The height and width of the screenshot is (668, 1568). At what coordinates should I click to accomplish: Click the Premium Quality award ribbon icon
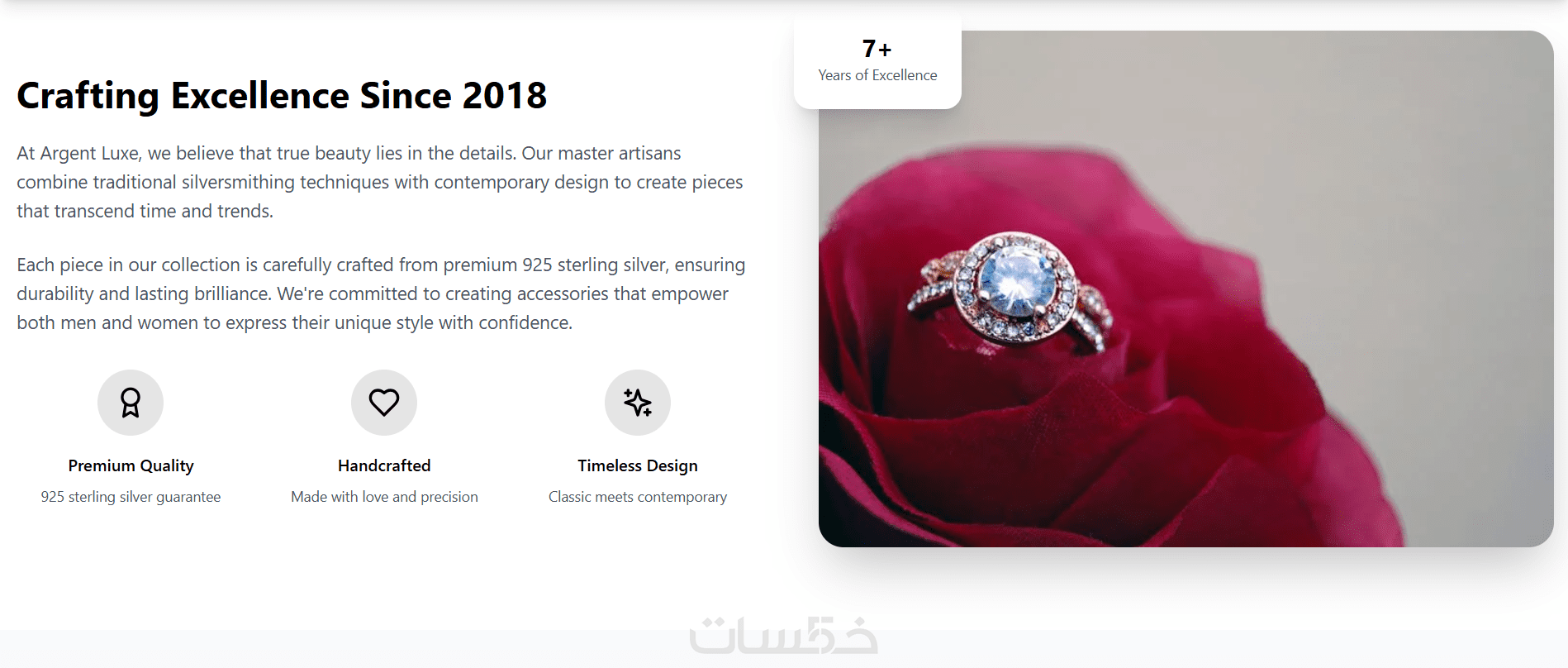coord(131,403)
